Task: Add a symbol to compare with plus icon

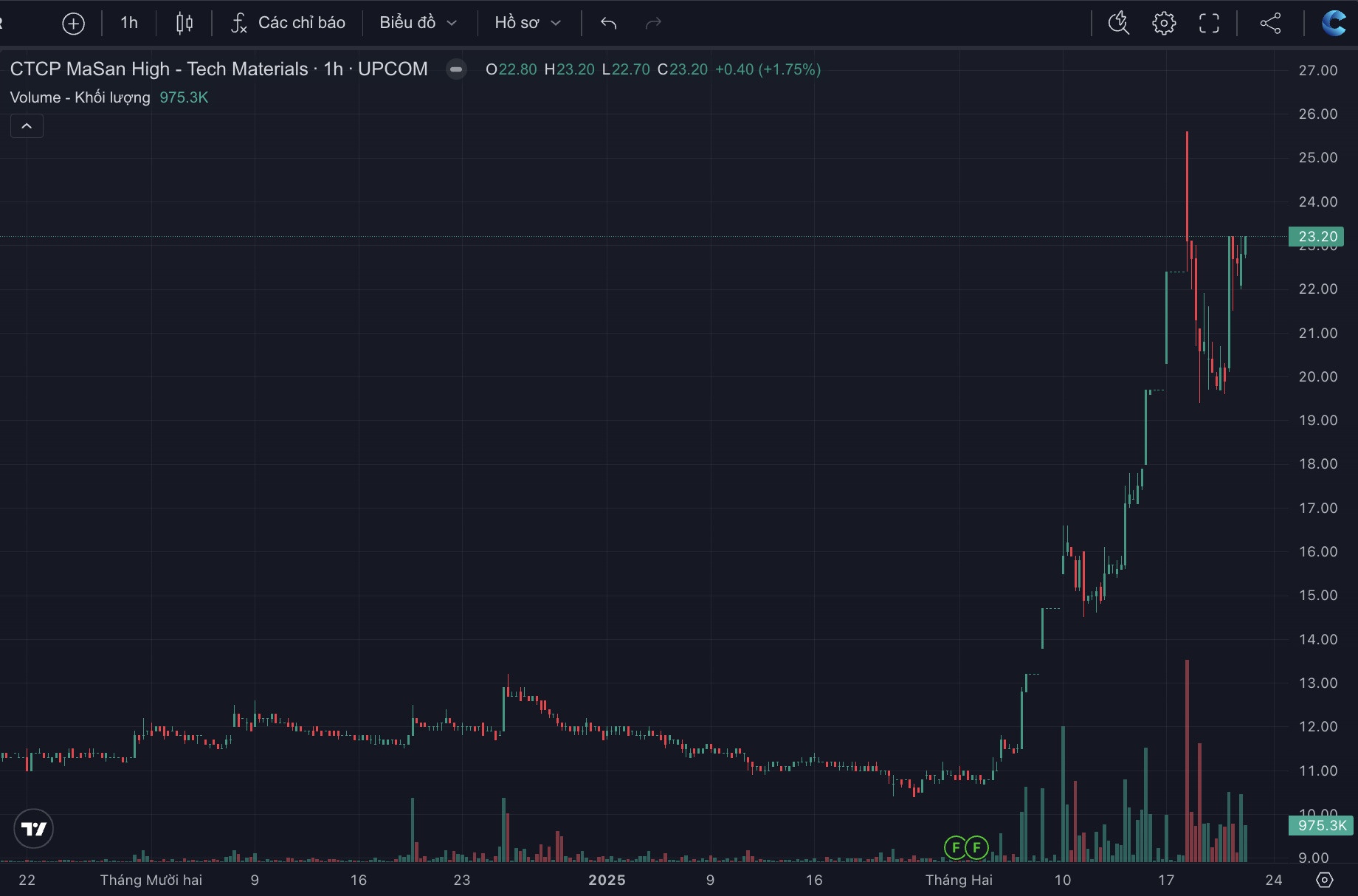Action: (x=73, y=24)
